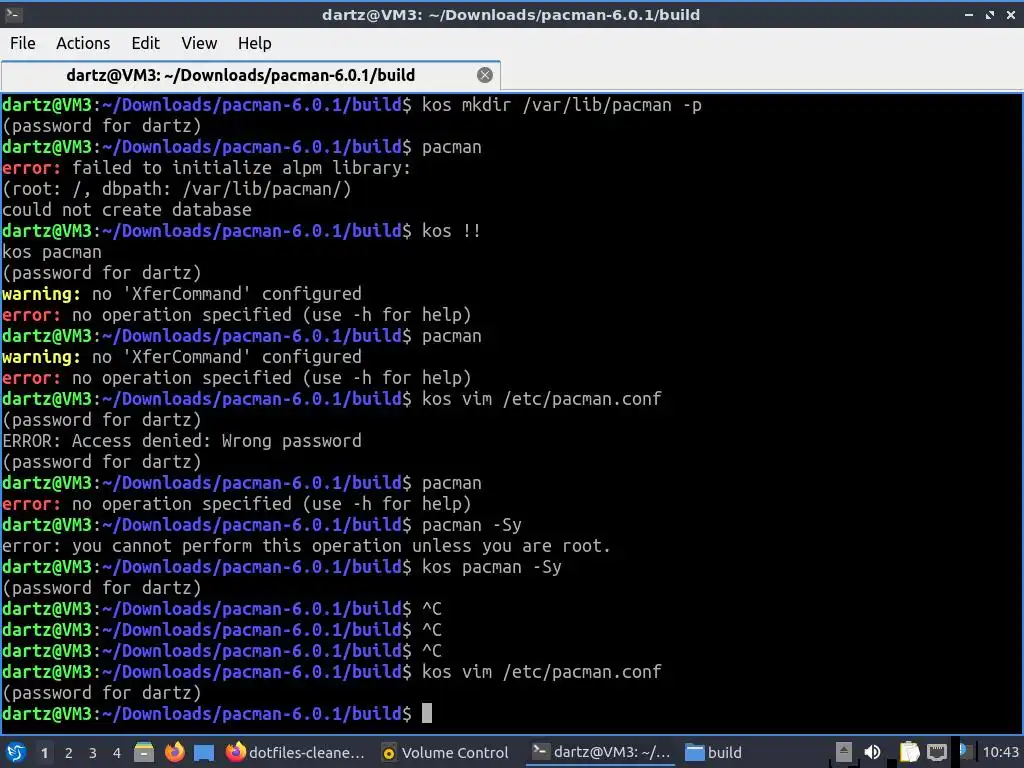Switch to the dartz@VM3 terminal taskbar entry
Viewport: 1024px width, 768px height.
pos(601,752)
